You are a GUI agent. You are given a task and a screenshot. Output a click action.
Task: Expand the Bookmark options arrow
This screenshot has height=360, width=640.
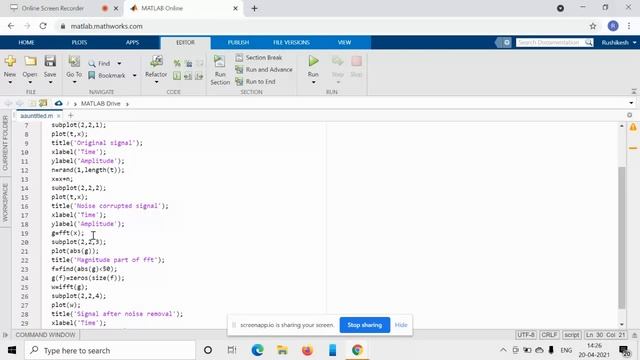(x=134, y=76)
